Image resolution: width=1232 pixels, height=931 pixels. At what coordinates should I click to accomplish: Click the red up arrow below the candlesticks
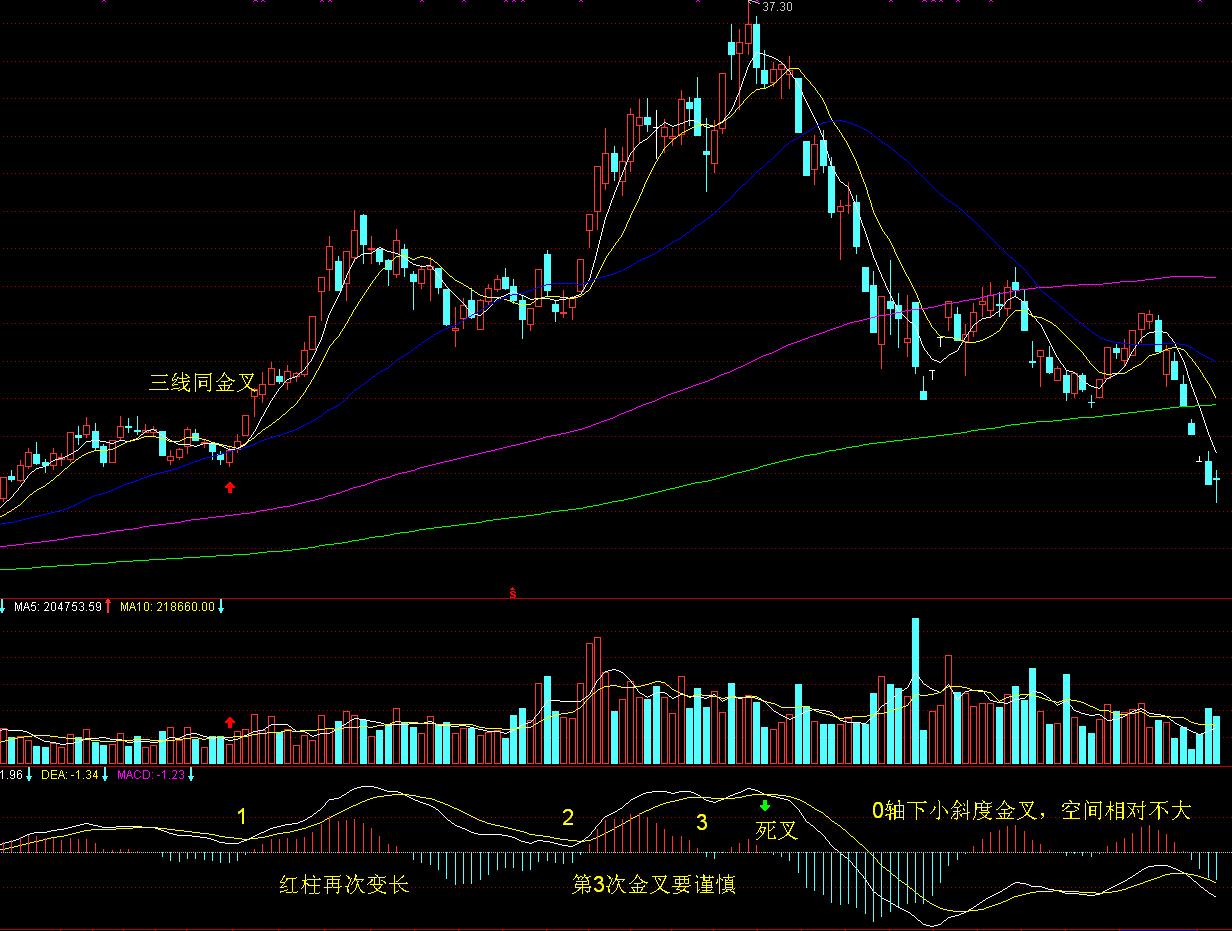tap(230, 487)
